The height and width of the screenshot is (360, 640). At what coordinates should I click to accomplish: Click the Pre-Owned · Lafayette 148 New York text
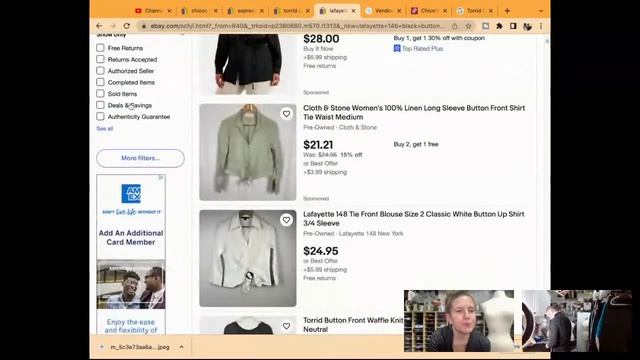(x=353, y=233)
